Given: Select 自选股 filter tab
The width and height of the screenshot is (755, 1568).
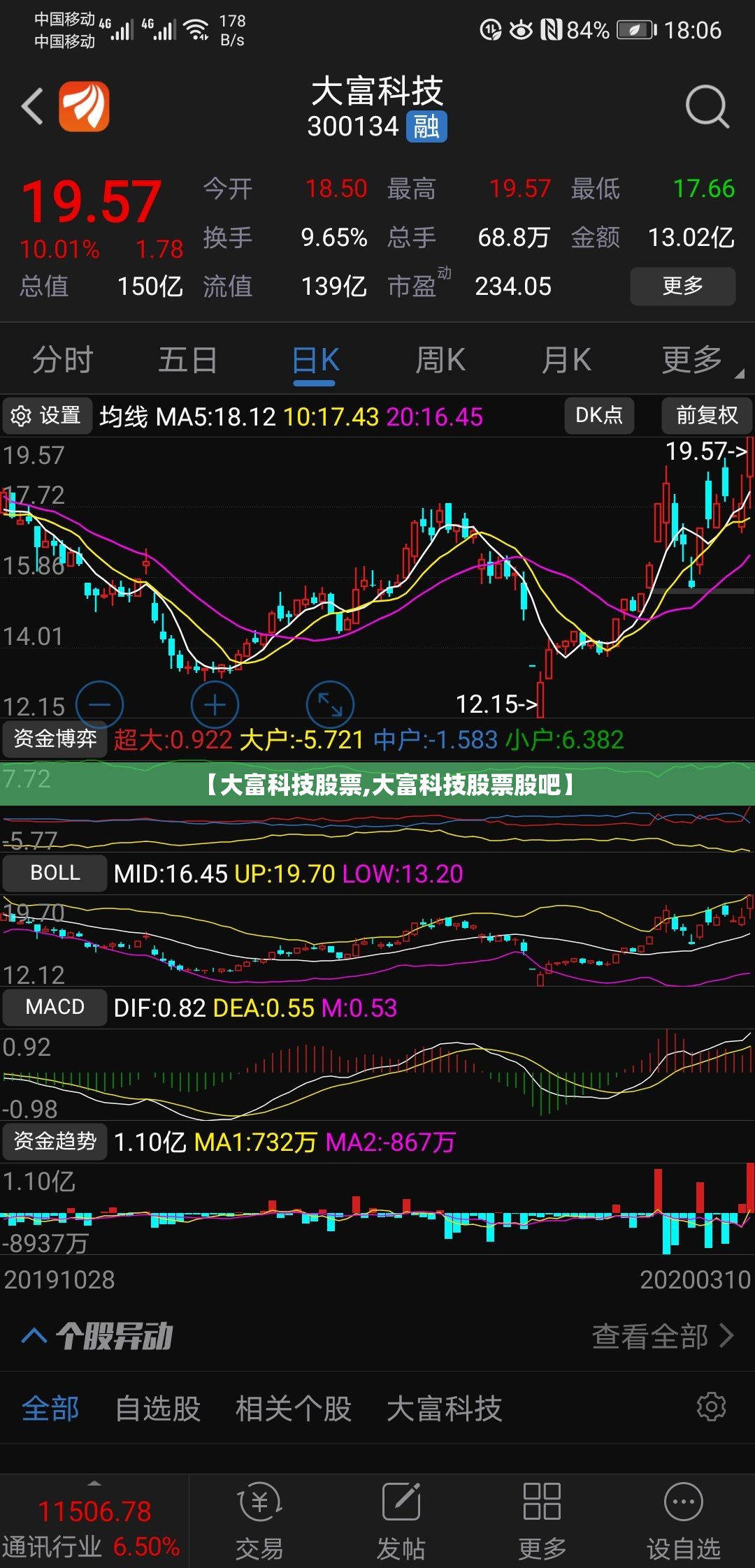Looking at the screenshot, I should [158, 1408].
